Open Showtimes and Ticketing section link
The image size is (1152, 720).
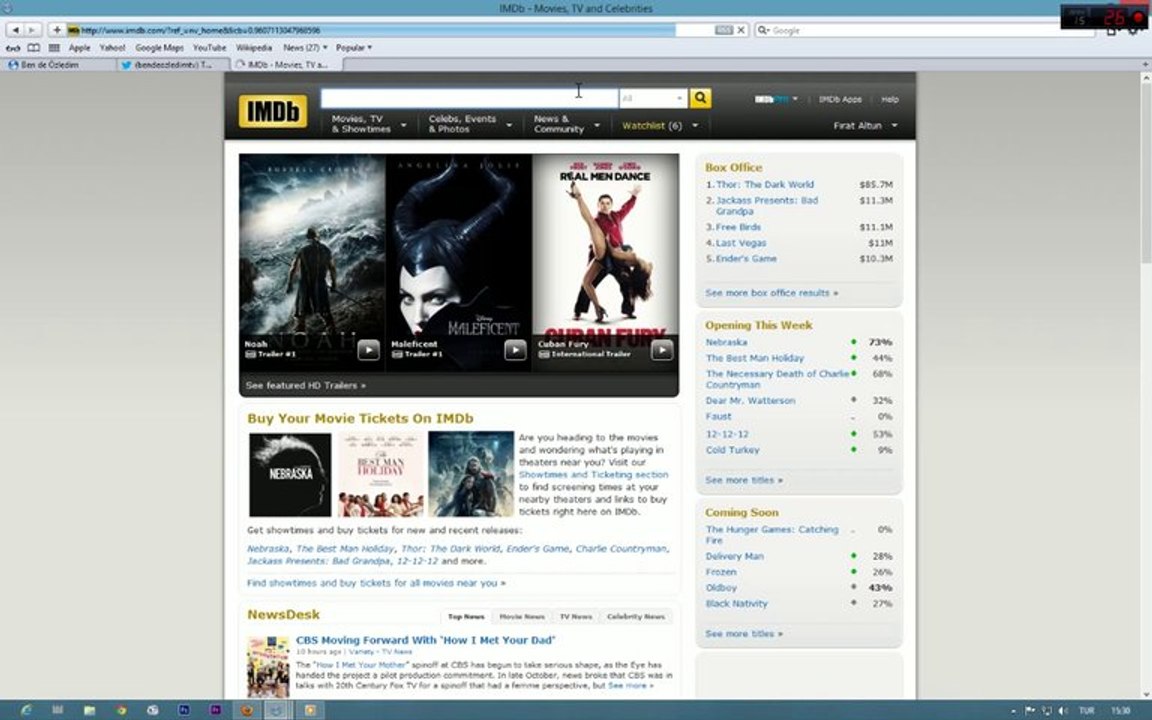[594, 475]
